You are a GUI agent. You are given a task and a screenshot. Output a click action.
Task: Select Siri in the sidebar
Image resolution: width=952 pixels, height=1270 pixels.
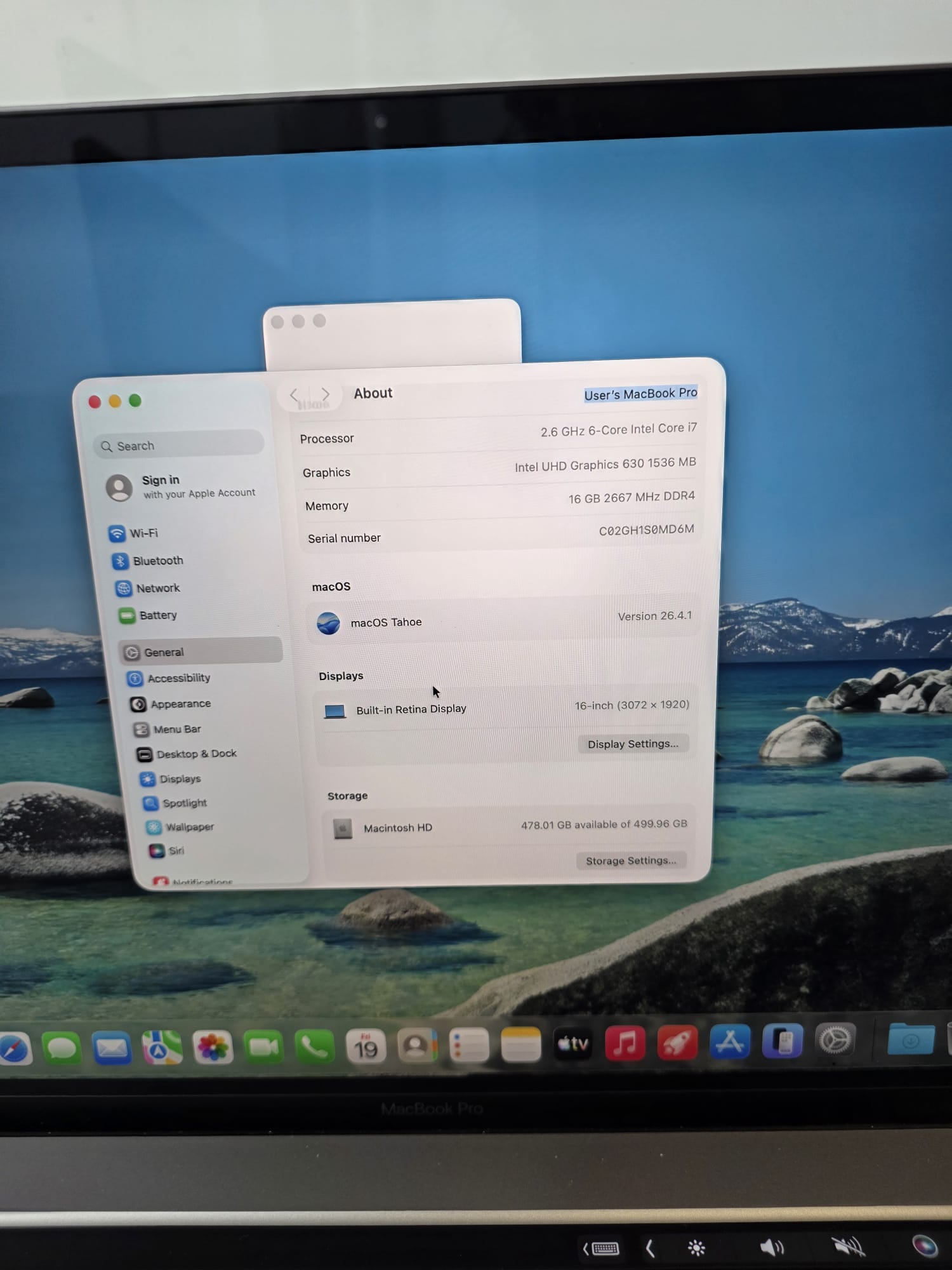tap(167, 850)
